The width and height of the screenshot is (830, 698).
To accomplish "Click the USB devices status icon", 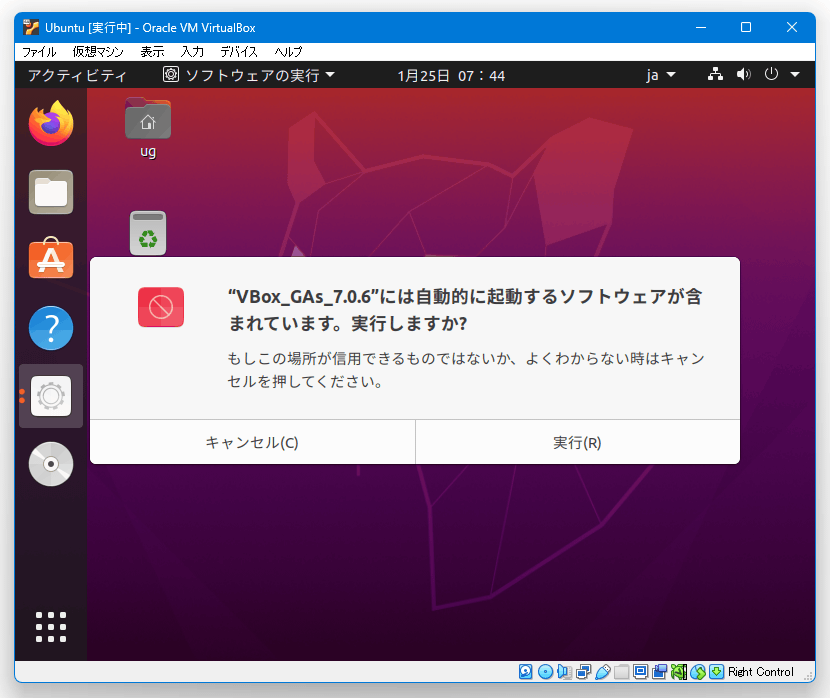I will [x=602, y=672].
